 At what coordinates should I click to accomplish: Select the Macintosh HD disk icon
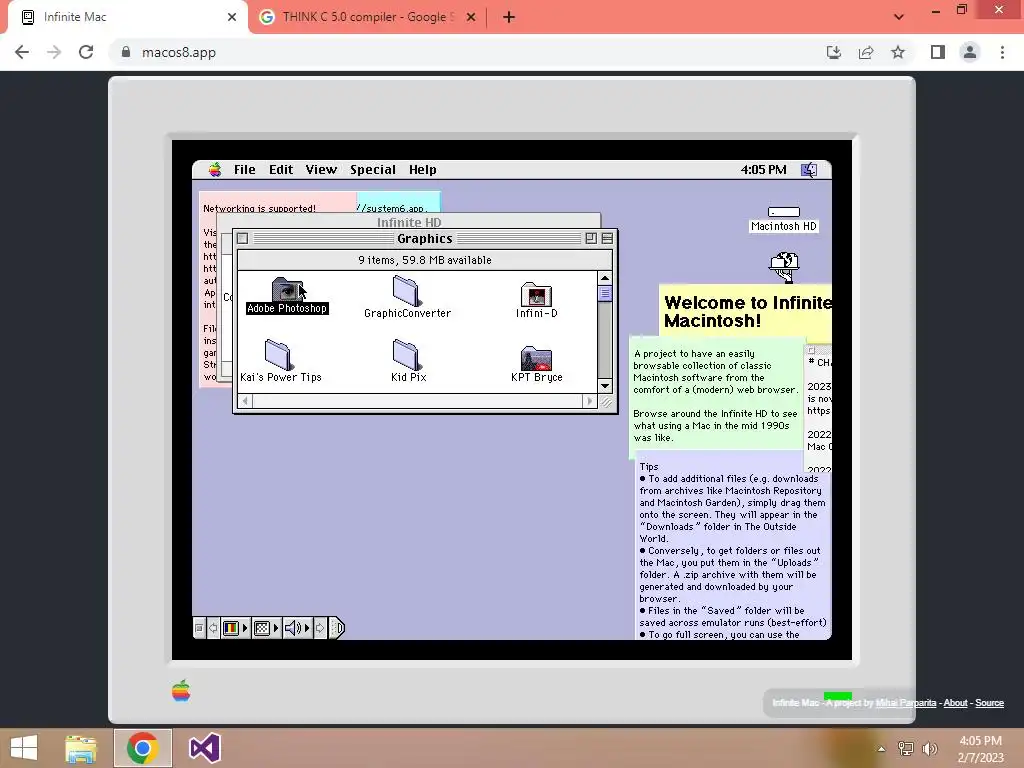click(x=784, y=212)
